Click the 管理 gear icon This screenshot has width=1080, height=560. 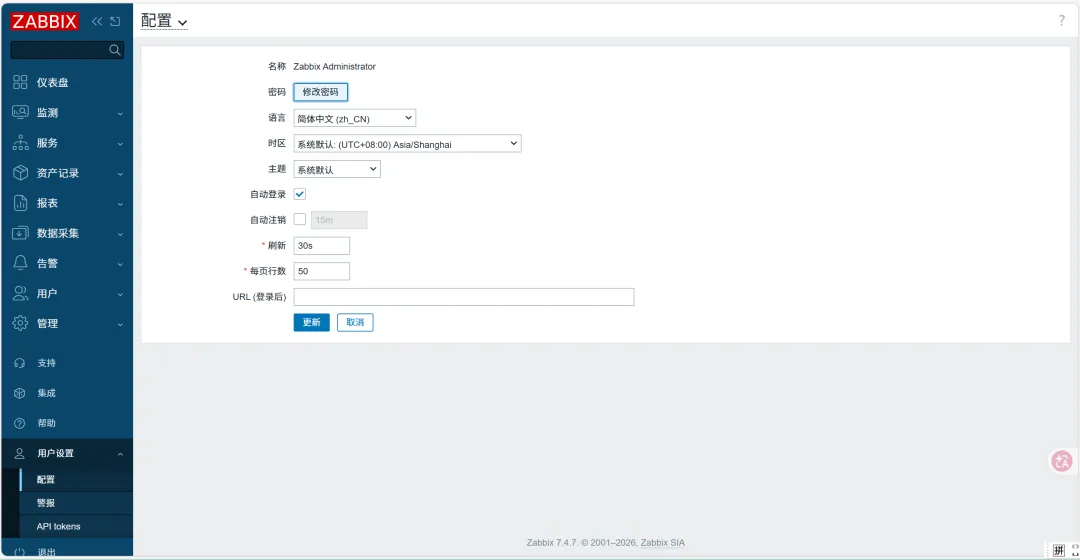pos(20,323)
